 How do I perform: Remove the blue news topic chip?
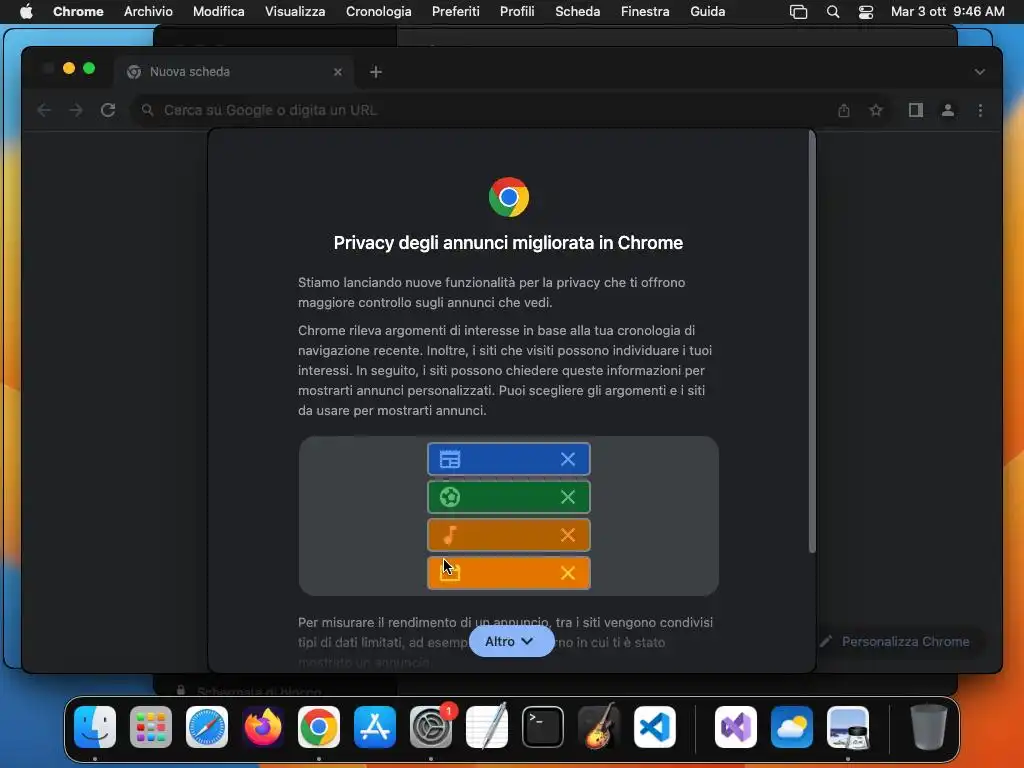pyautogui.click(x=568, y=459)
